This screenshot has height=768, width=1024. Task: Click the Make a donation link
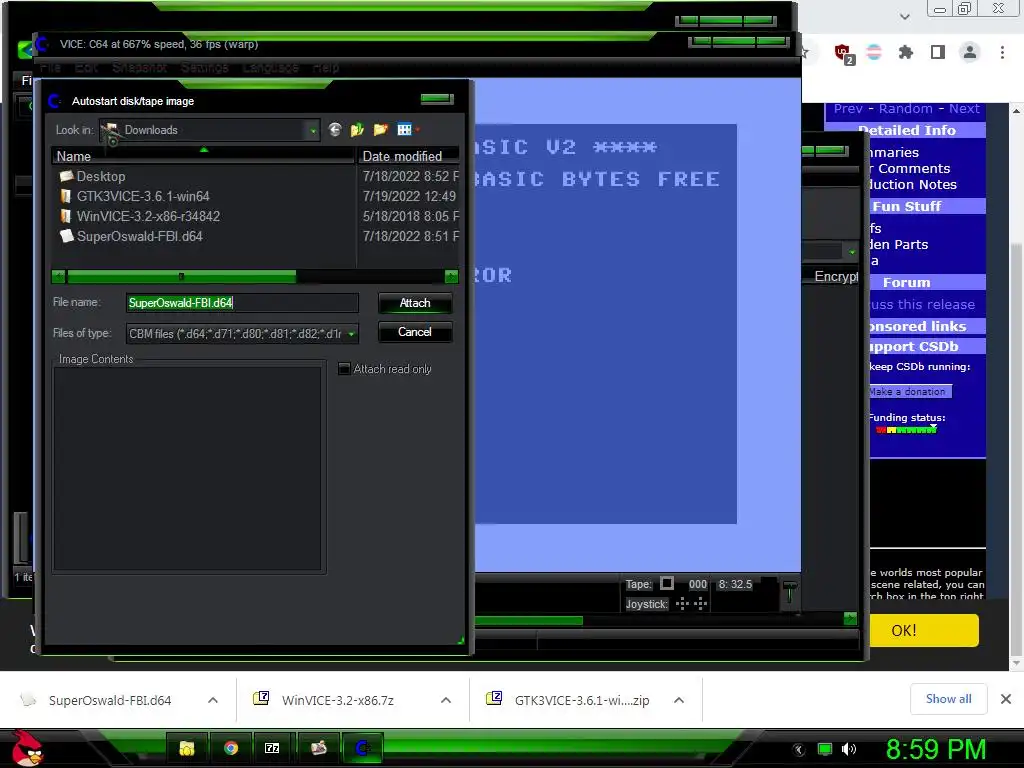(x=909, y=391)
